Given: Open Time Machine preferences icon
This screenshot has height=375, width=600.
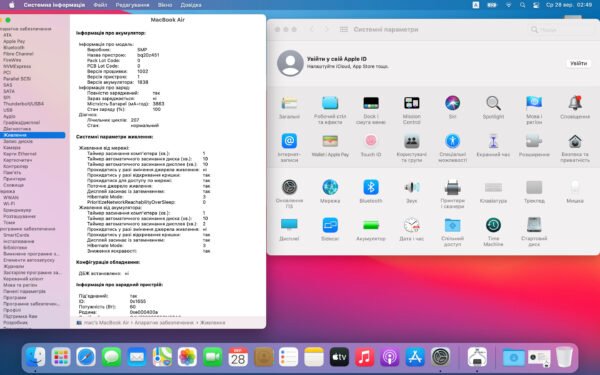Looking at the screenshot, I should [493, 225].
